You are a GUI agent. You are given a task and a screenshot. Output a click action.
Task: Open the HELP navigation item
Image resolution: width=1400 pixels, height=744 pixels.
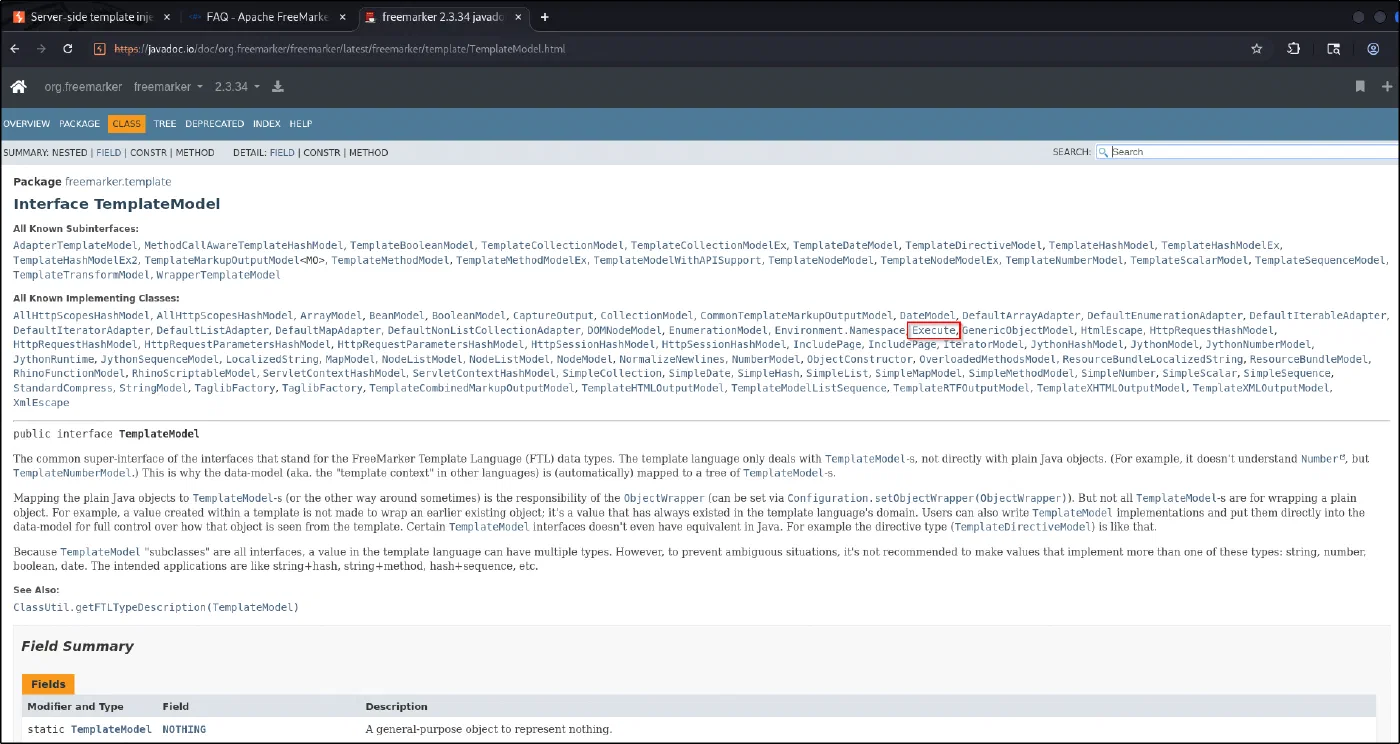tap(301, 124)
